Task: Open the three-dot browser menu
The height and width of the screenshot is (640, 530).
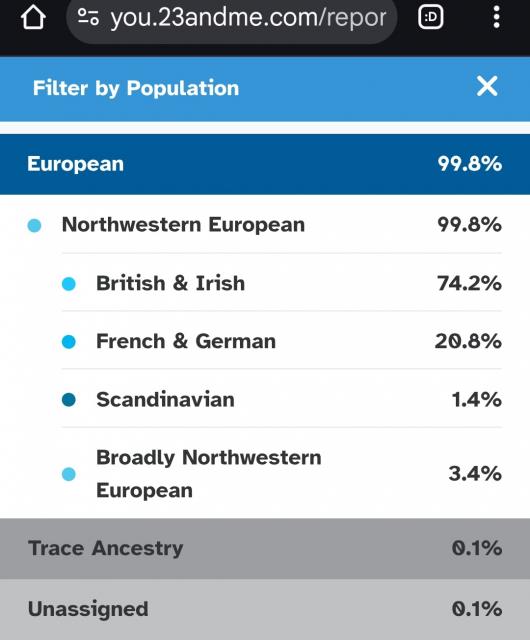Action: [x=496, y=17]
